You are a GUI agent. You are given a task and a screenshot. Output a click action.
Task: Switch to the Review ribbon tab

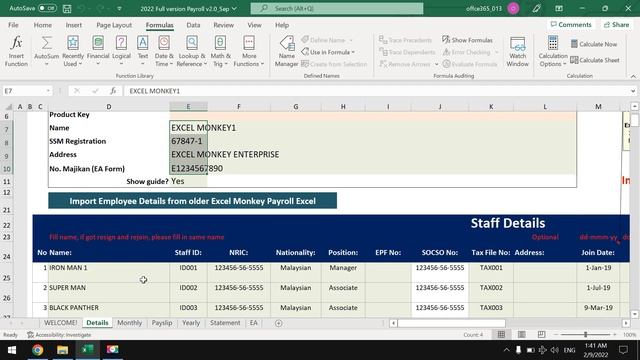[x=223, y=25]
